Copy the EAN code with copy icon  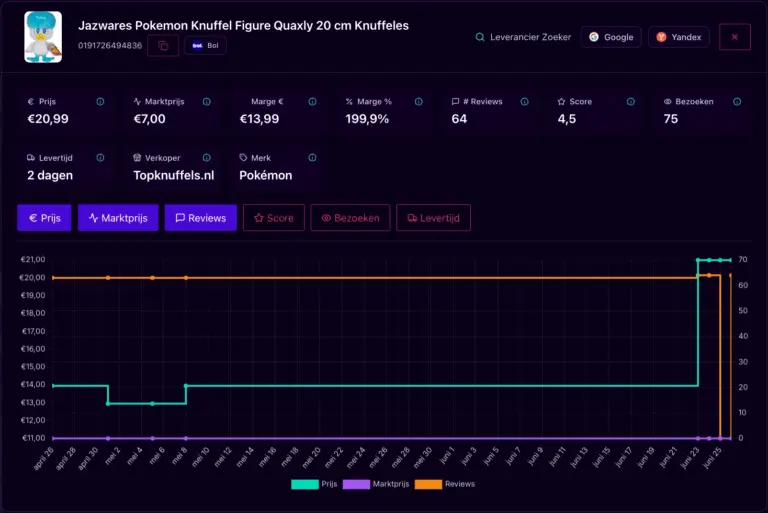point(163,46)
